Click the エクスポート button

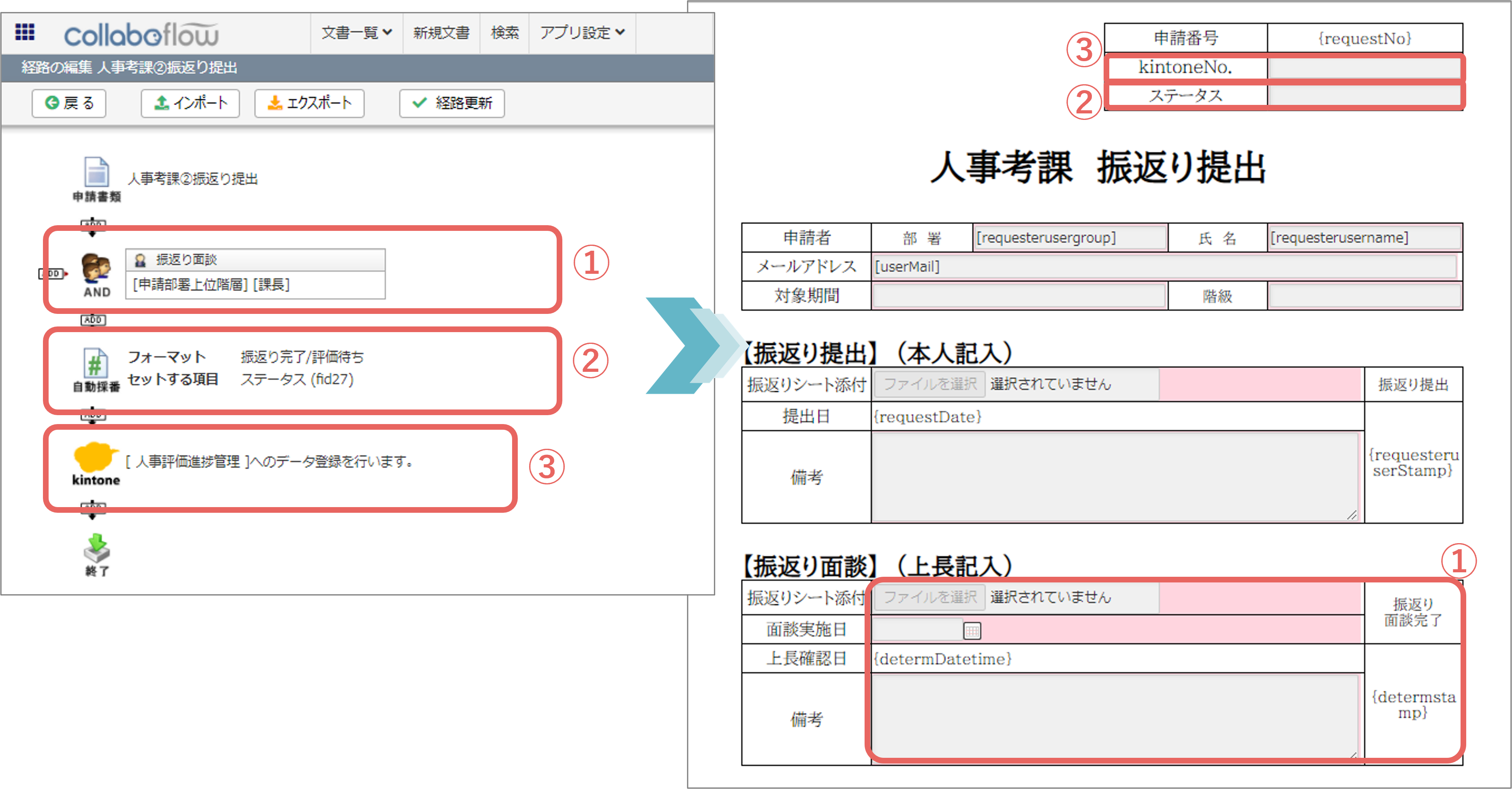[309, 103]
